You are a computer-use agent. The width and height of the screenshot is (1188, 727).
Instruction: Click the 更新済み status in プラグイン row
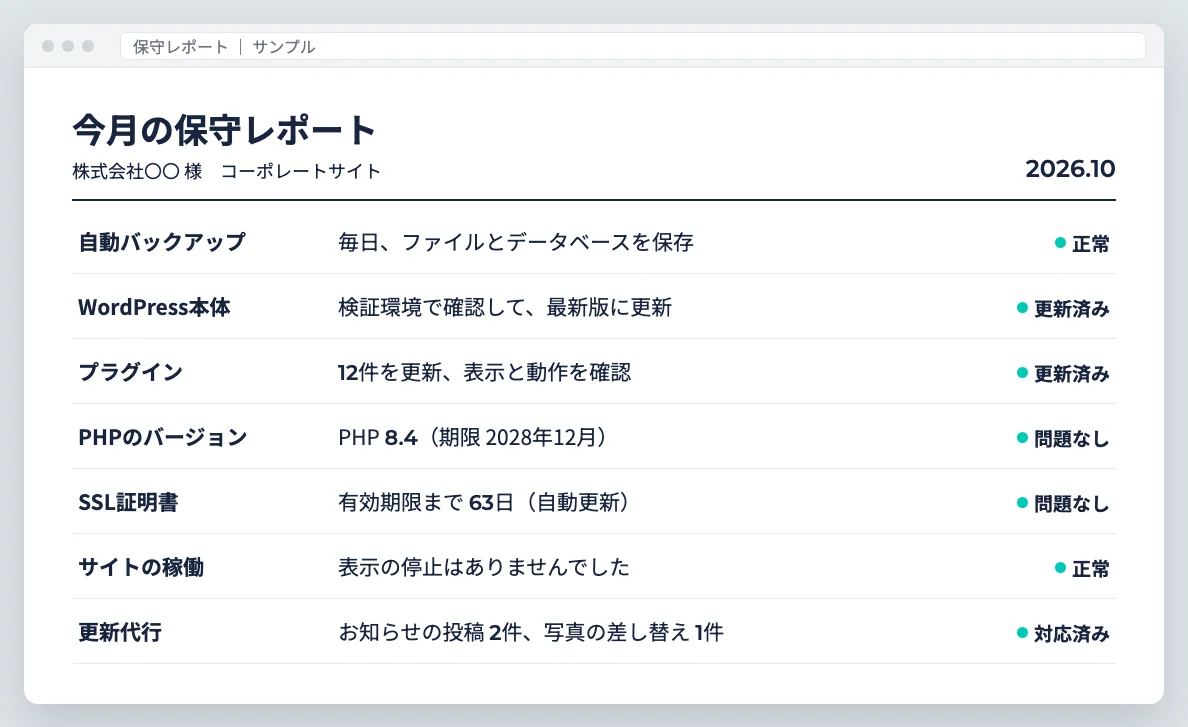click(1071, 373)
